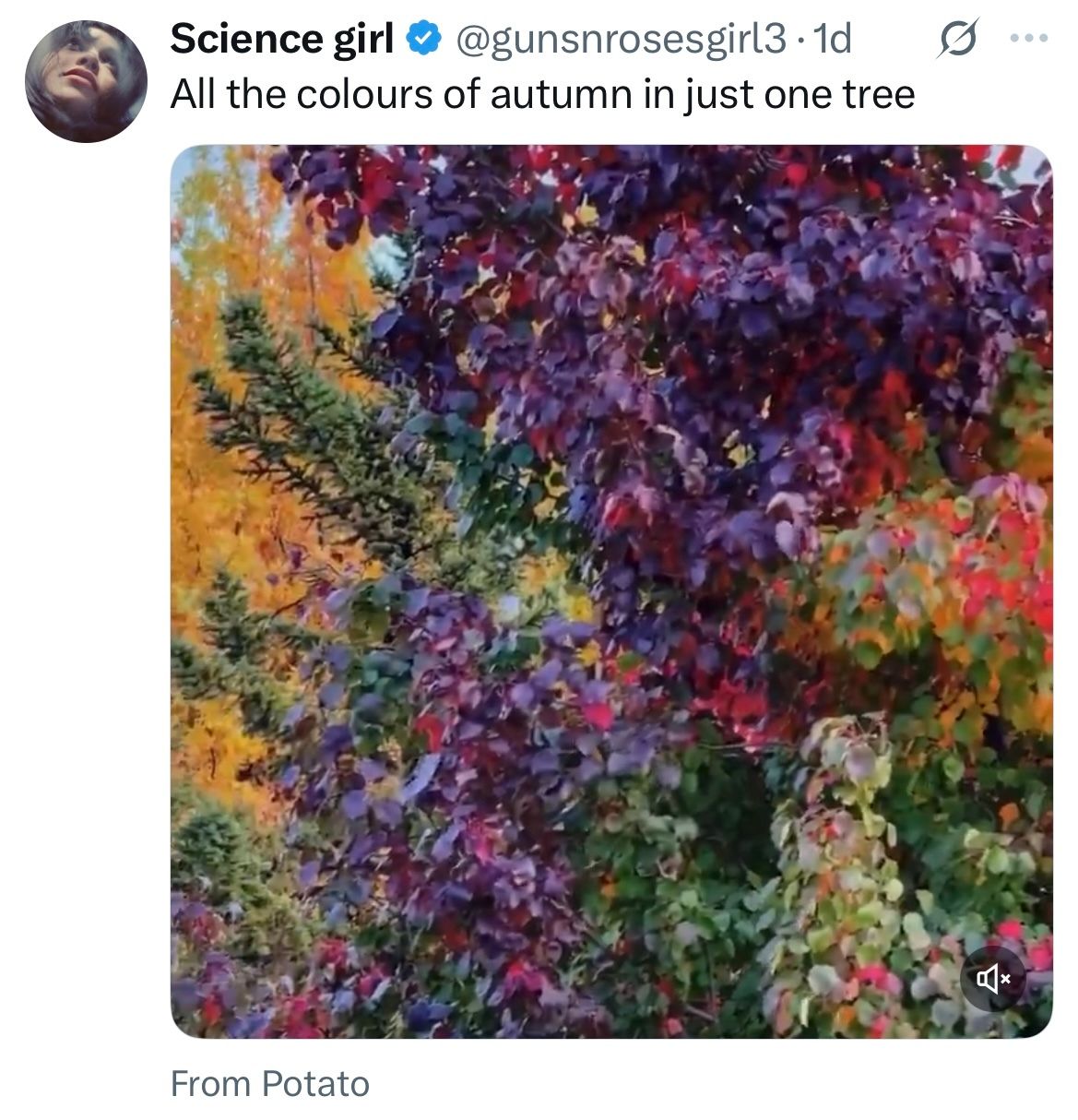
Task: Click the tweet text about autumn colours
Action: tap(542, 94)
